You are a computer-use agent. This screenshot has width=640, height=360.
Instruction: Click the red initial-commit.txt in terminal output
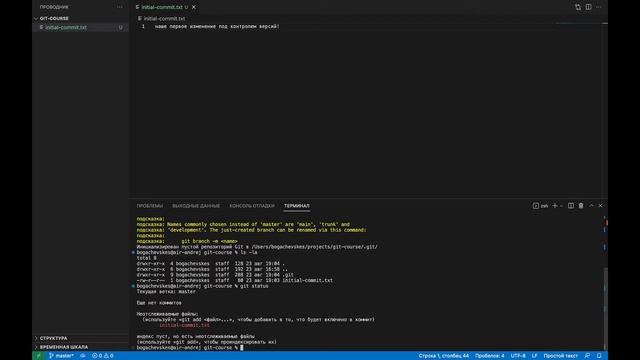point(184,325)
